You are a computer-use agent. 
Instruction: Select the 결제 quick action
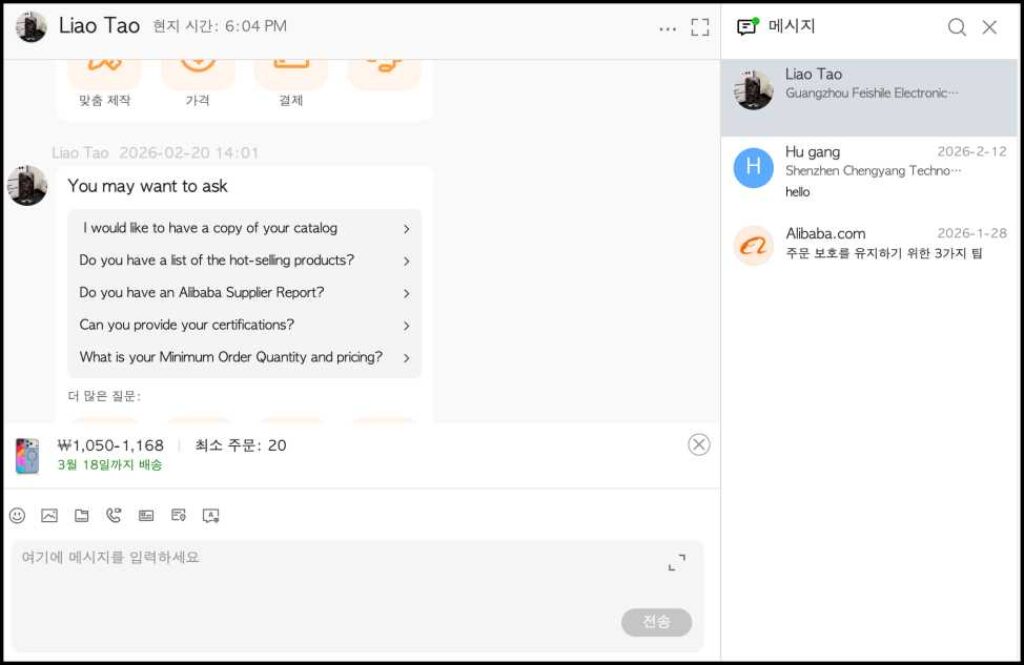[291, 82]
